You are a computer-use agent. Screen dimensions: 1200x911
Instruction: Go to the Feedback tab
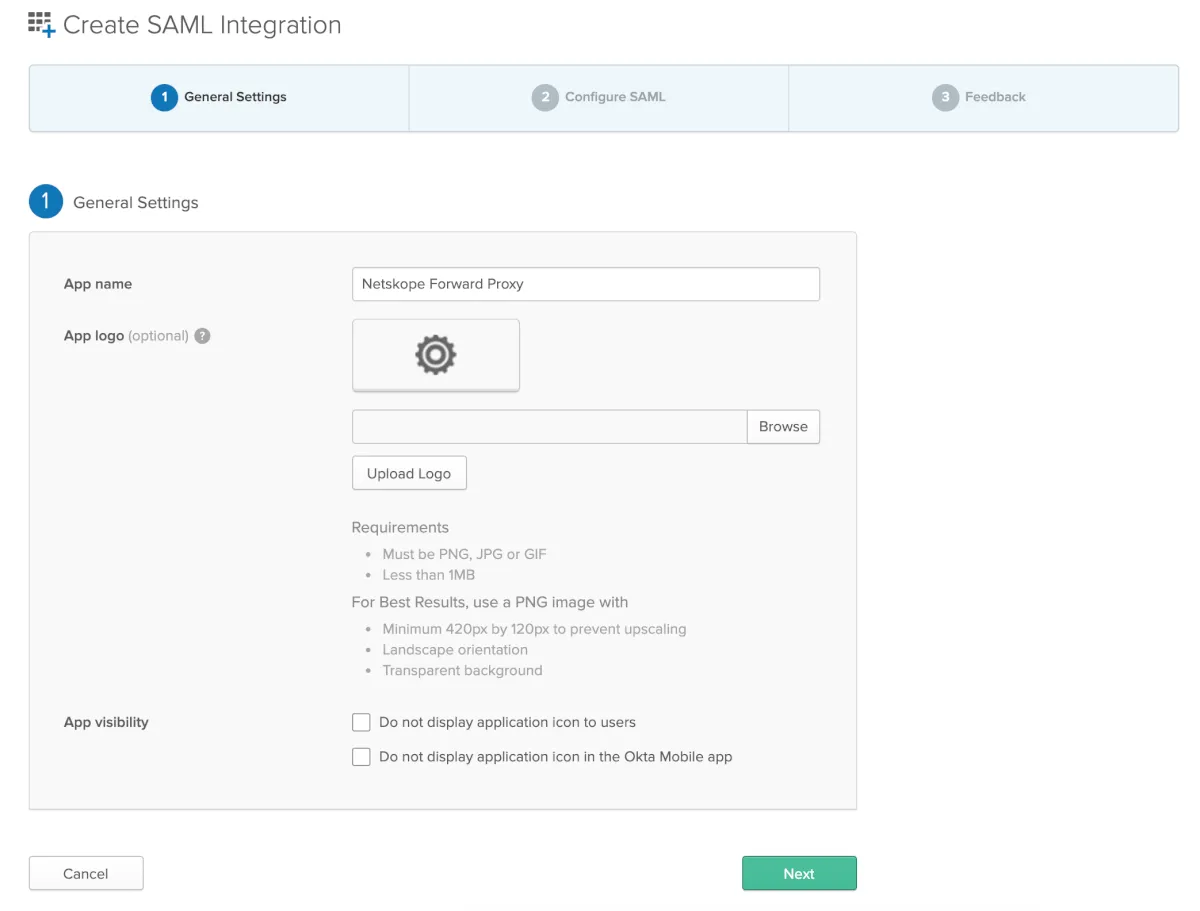[995, 97]
